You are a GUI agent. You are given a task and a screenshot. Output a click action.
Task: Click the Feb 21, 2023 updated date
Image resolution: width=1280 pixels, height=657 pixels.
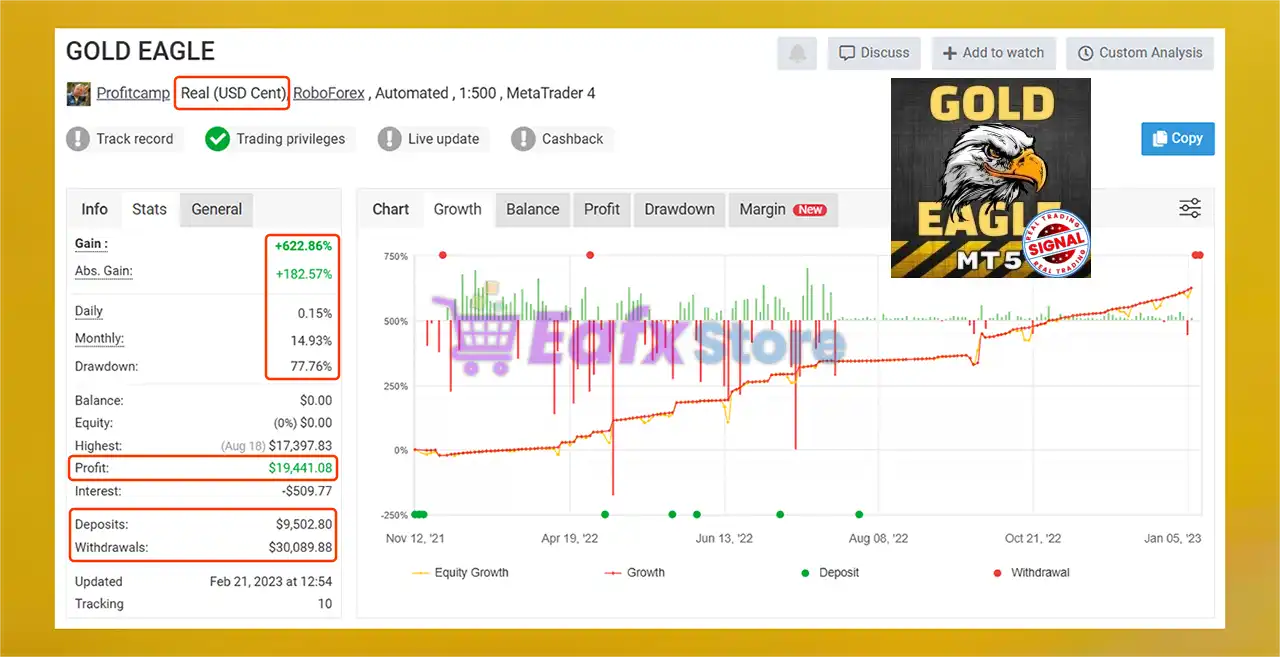pyautogui.click(x=271, y=582)
